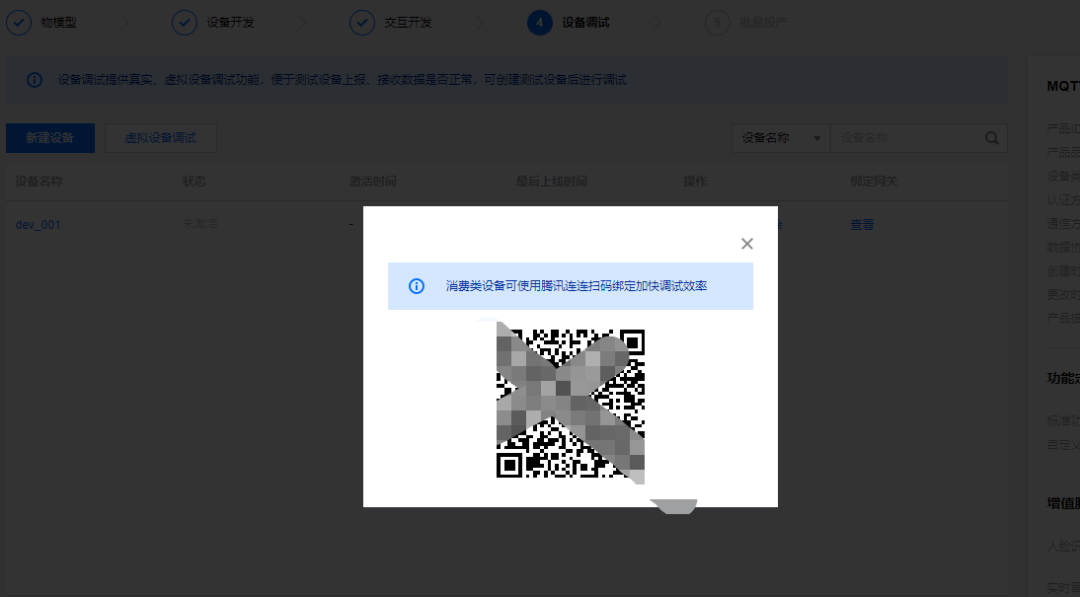This screenshot has width=1080, height=597.
Task: Click the 设备开发 checkmark circle icon
Action: 184,23
